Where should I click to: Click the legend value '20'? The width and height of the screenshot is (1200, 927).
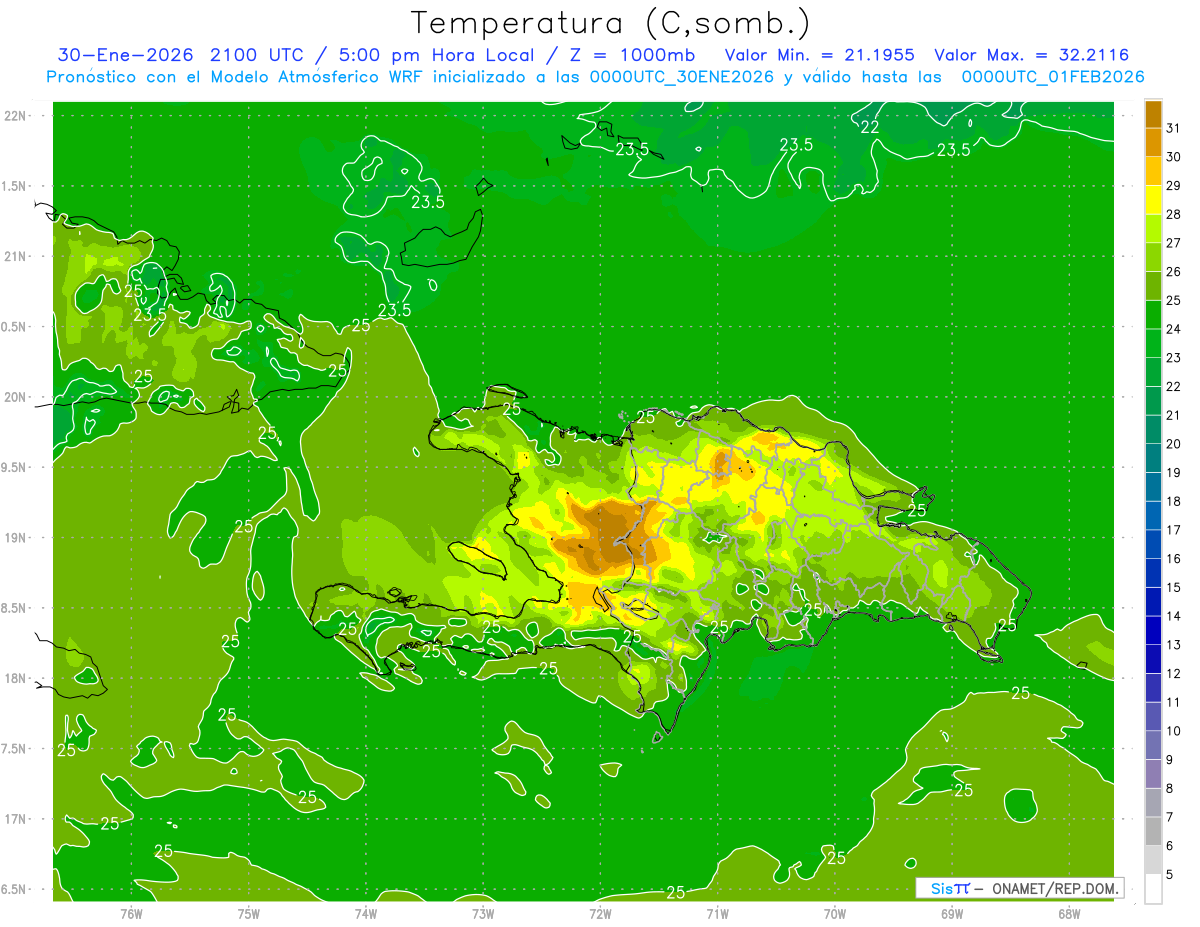pos(1173,444)
